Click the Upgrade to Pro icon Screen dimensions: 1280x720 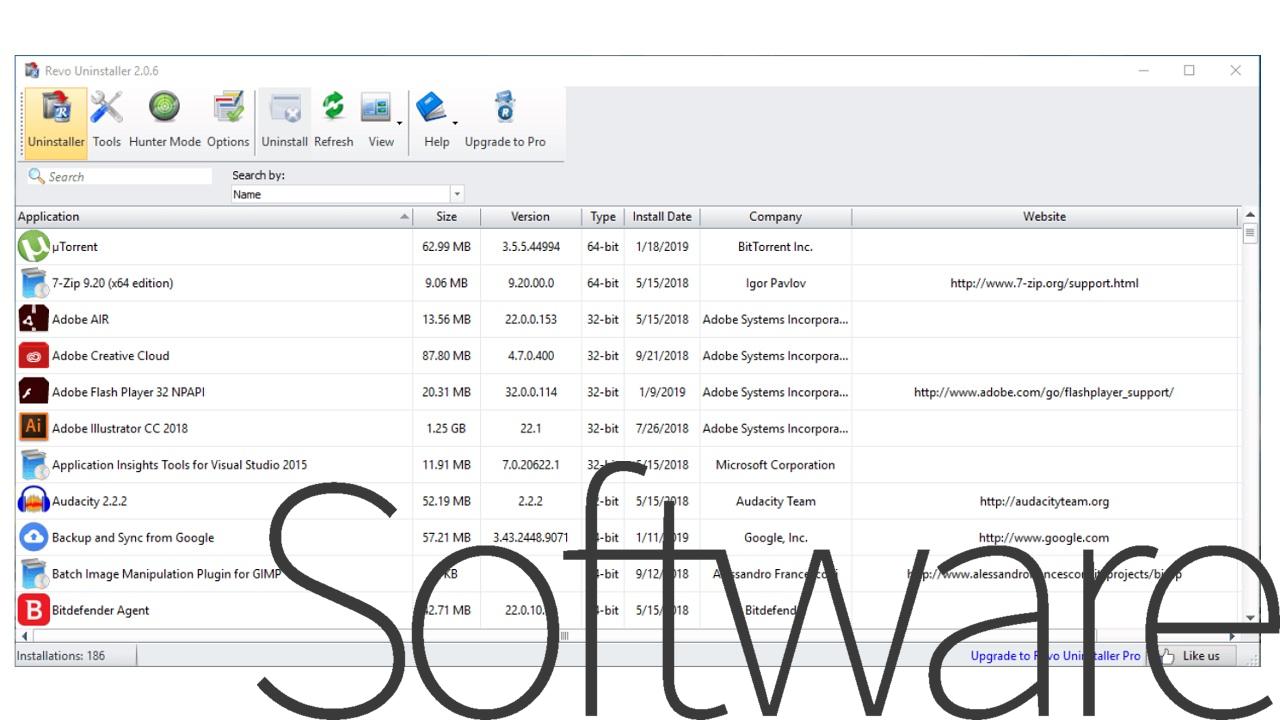pyautogui.click(x=505, y=108)
